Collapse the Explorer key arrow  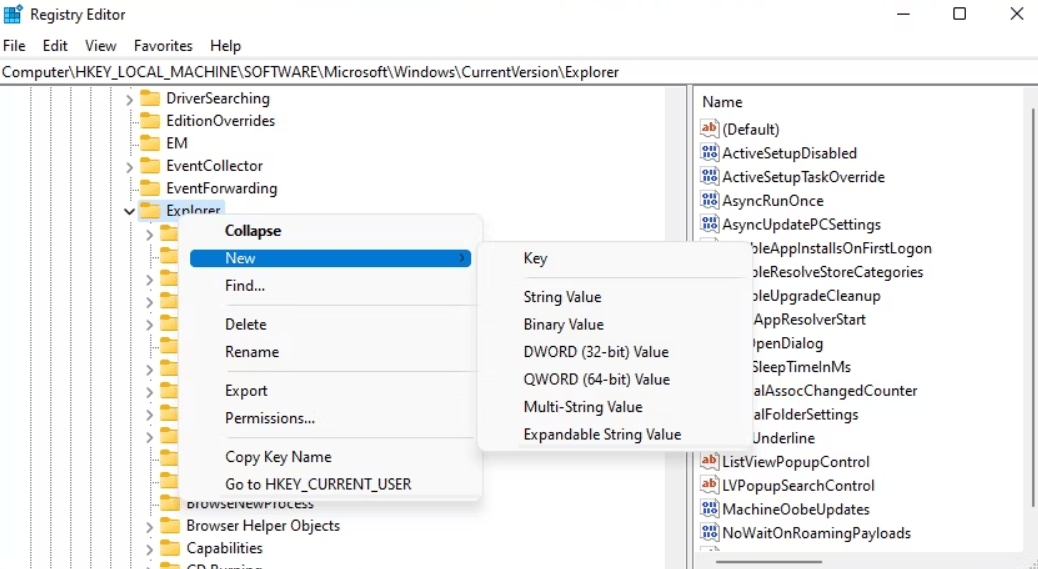pyautogui.click(x=129, y=211)
